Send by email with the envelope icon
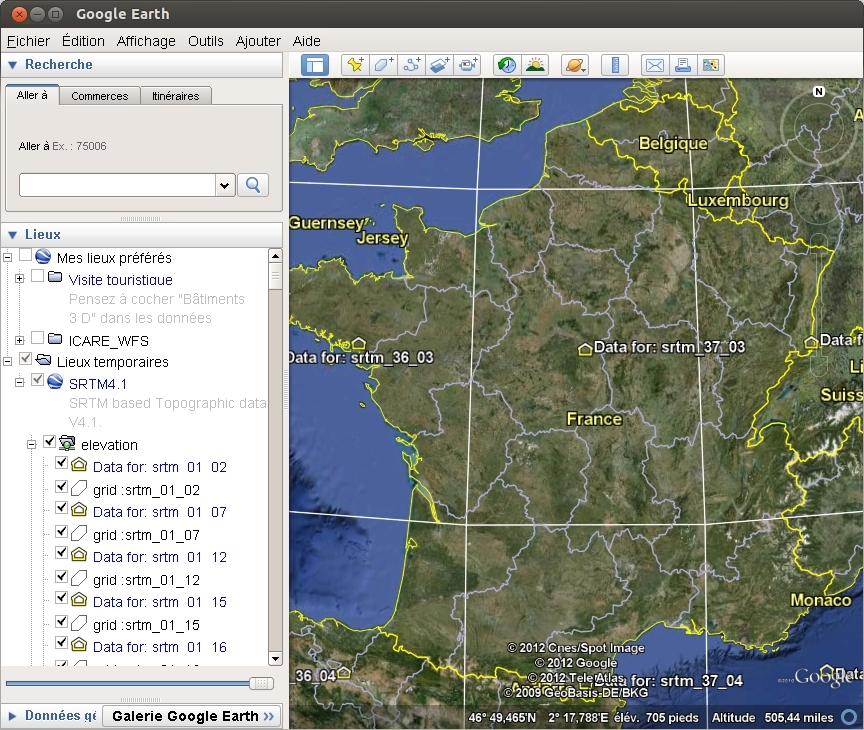 tap(655, 65)
